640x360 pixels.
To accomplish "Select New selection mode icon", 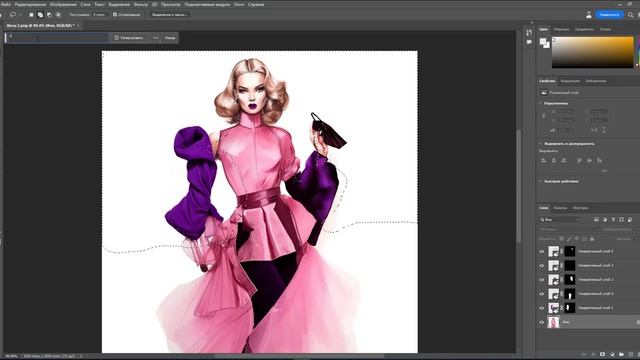I will tap(31, 15).
